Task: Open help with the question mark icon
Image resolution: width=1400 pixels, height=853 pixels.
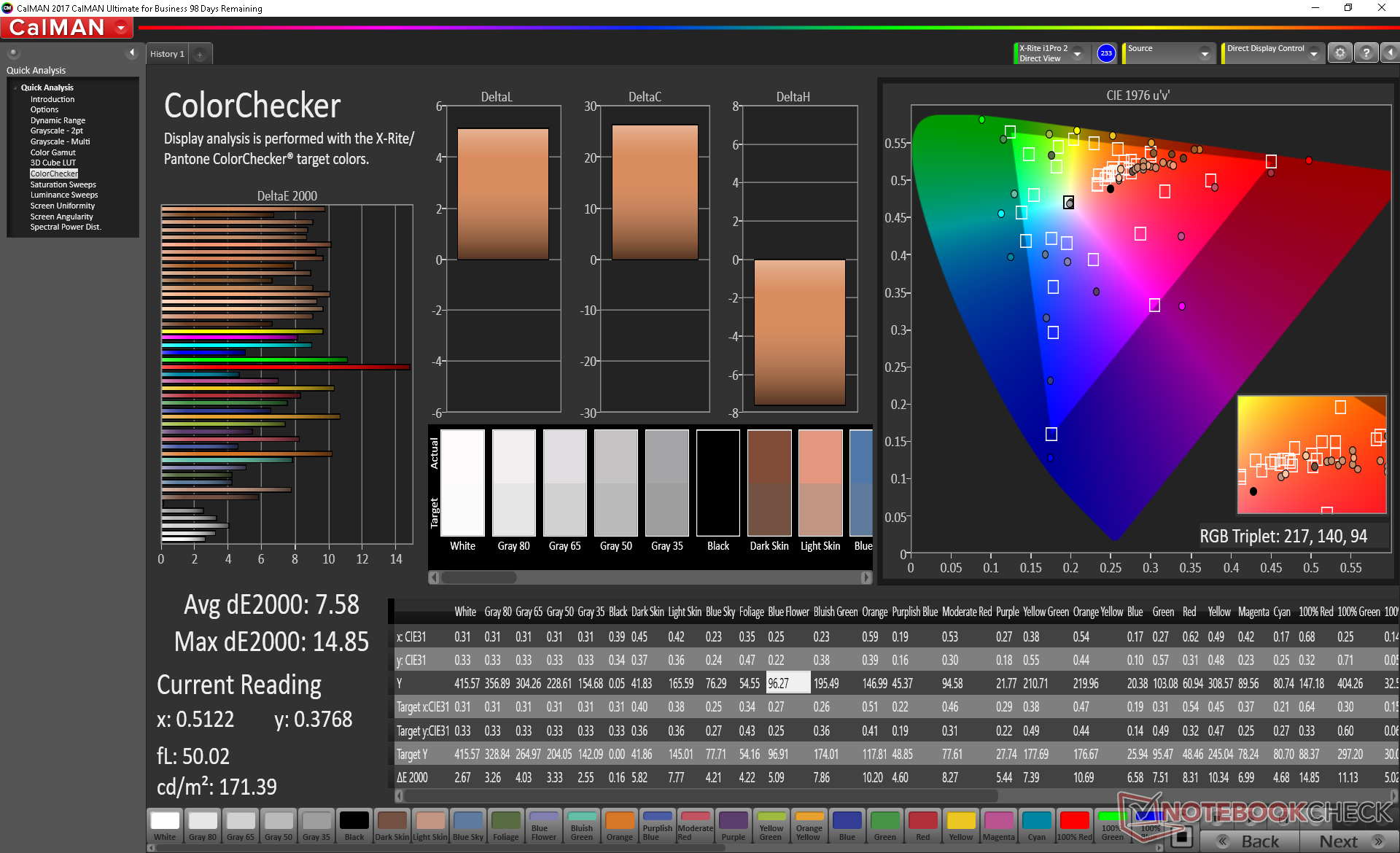Action: [x=1366, y=53]
